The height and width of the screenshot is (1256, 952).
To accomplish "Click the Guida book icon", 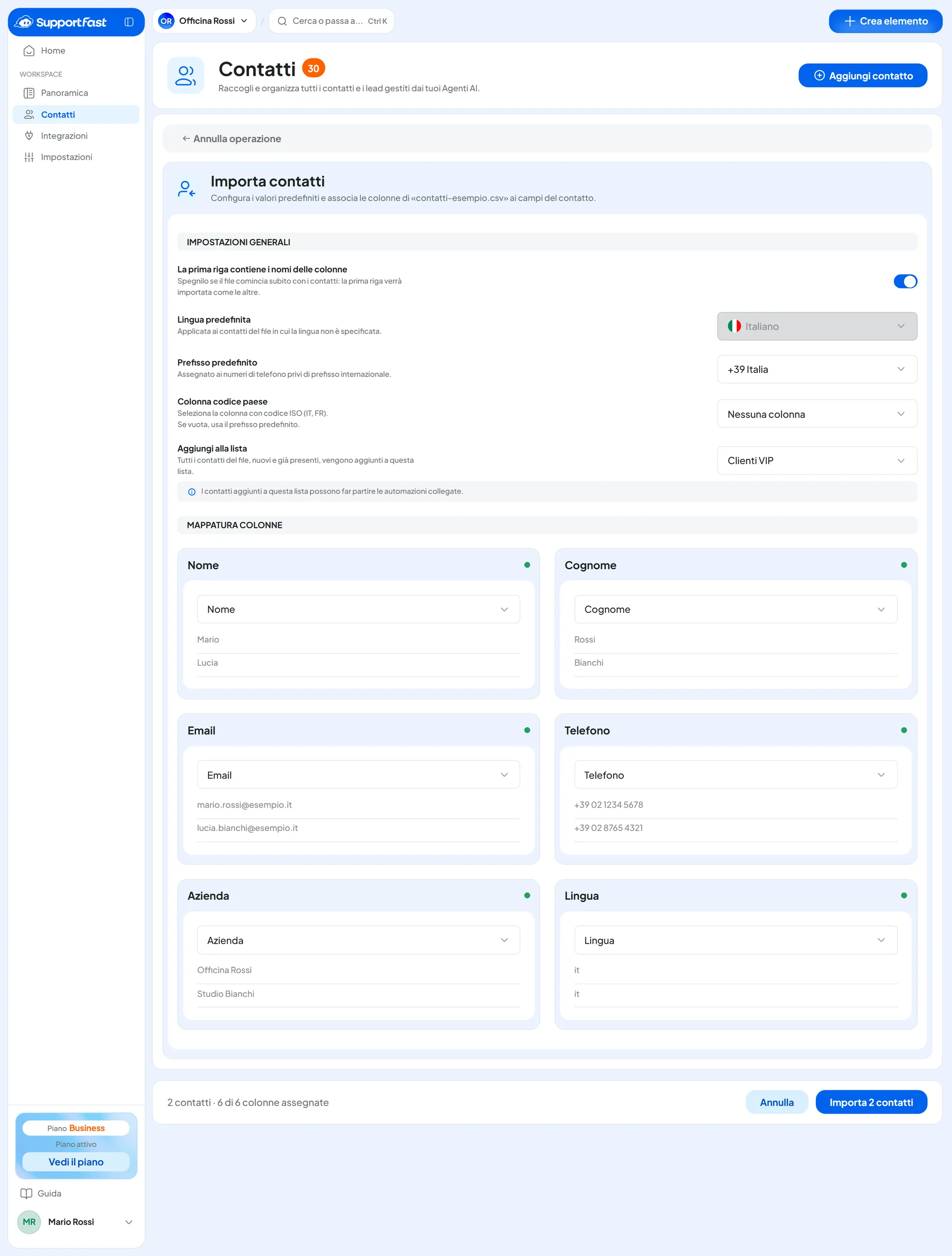I will coord(26,1194).
